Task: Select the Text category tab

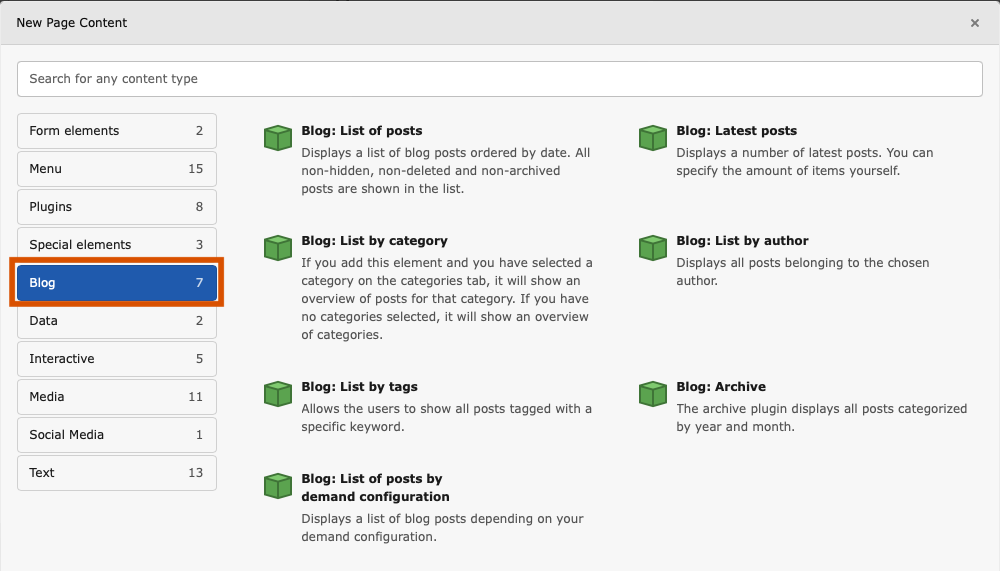Action: (117, 473)
